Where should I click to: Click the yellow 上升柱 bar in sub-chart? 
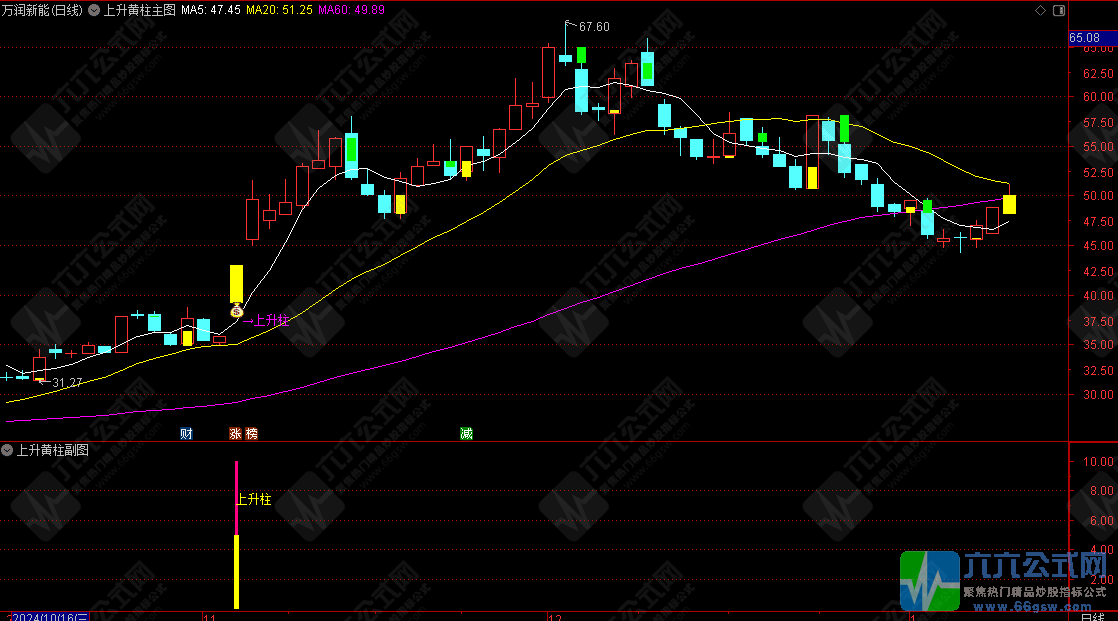click(237, 570)
